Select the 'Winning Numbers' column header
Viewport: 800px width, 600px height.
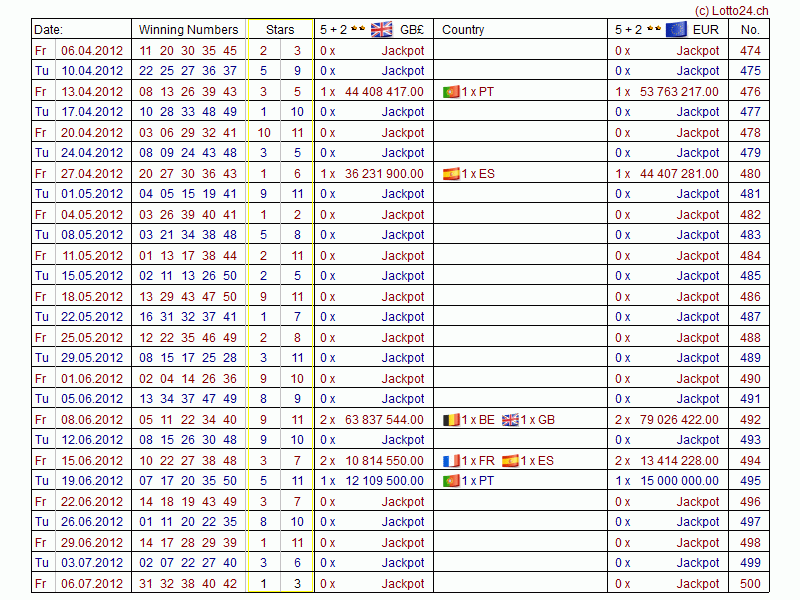(x=188, y=30)
